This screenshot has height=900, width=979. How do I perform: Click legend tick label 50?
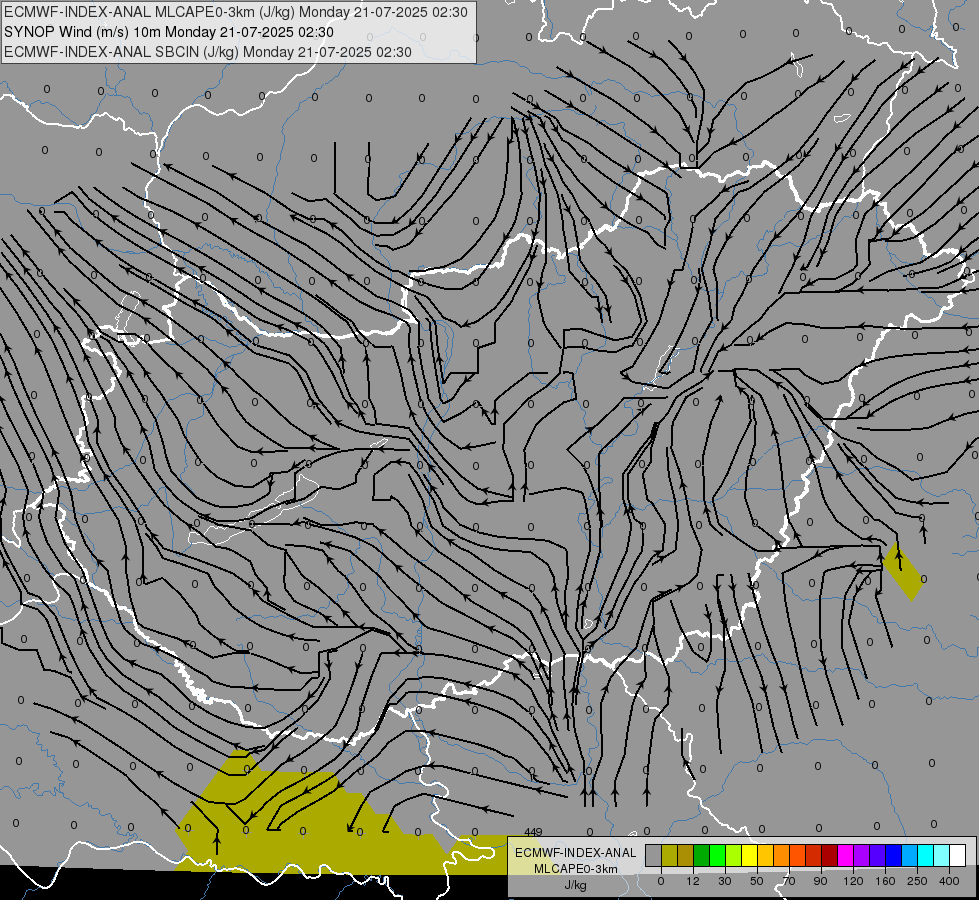(757, 881)
